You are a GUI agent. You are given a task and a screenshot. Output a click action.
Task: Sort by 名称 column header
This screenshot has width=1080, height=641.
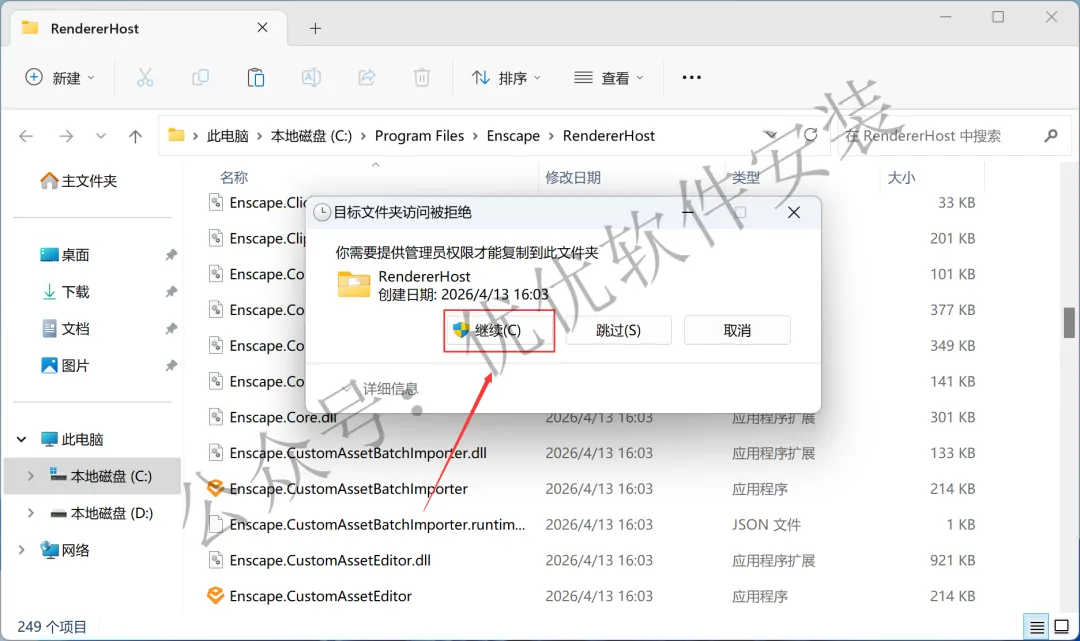(x=233, y=178)
